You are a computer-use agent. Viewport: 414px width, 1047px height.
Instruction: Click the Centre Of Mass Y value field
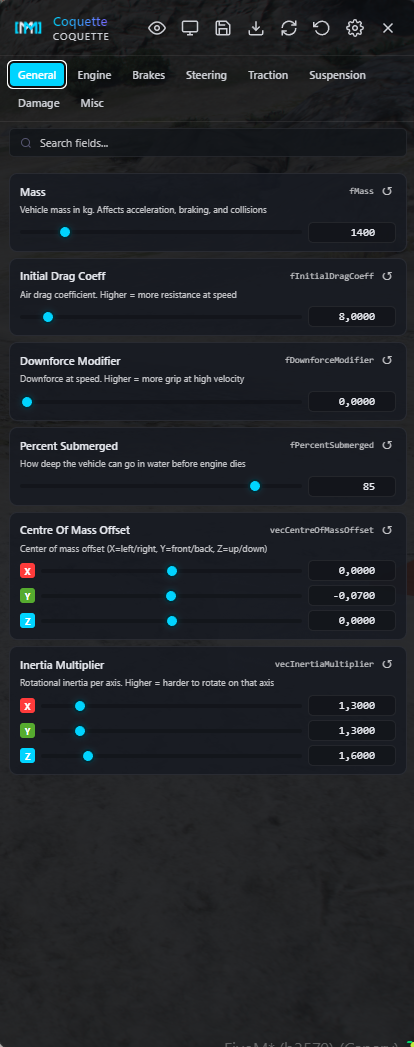coord(352,596)
